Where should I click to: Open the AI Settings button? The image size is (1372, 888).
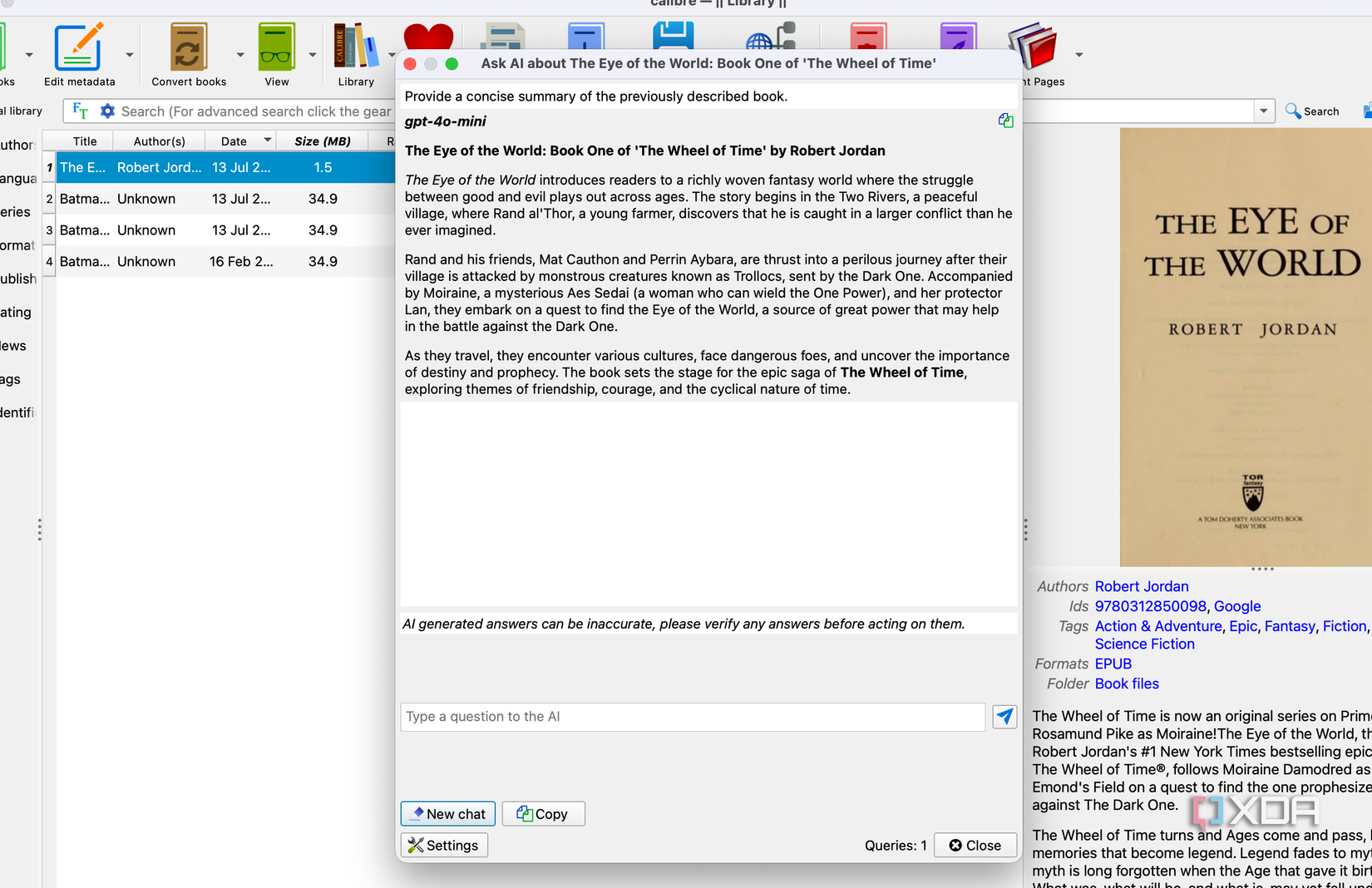click(444, 845)
